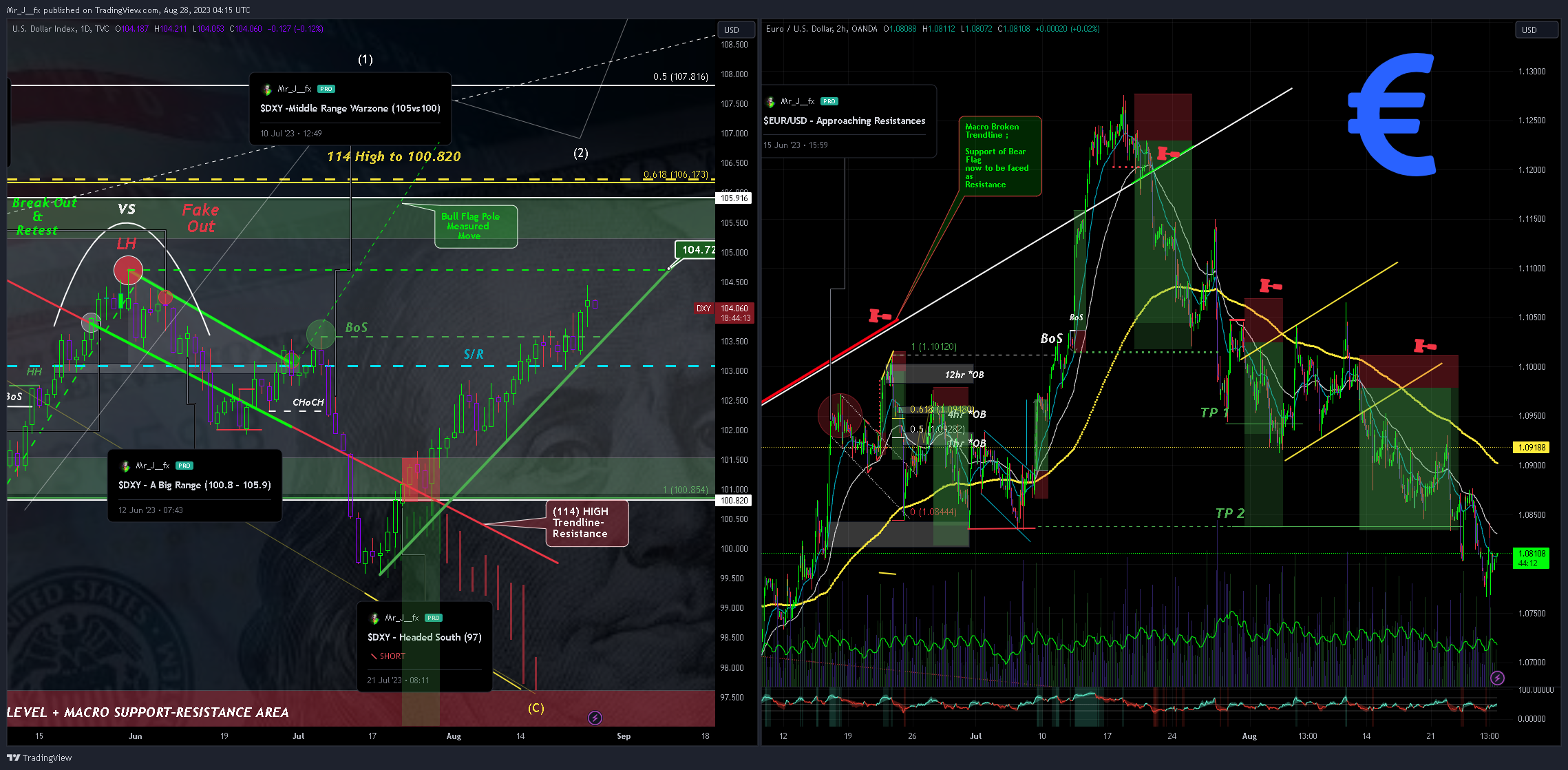
Task: Click the '0 (1.08444)' fib label
Action: pyautogui.click(x=933, y=512)
